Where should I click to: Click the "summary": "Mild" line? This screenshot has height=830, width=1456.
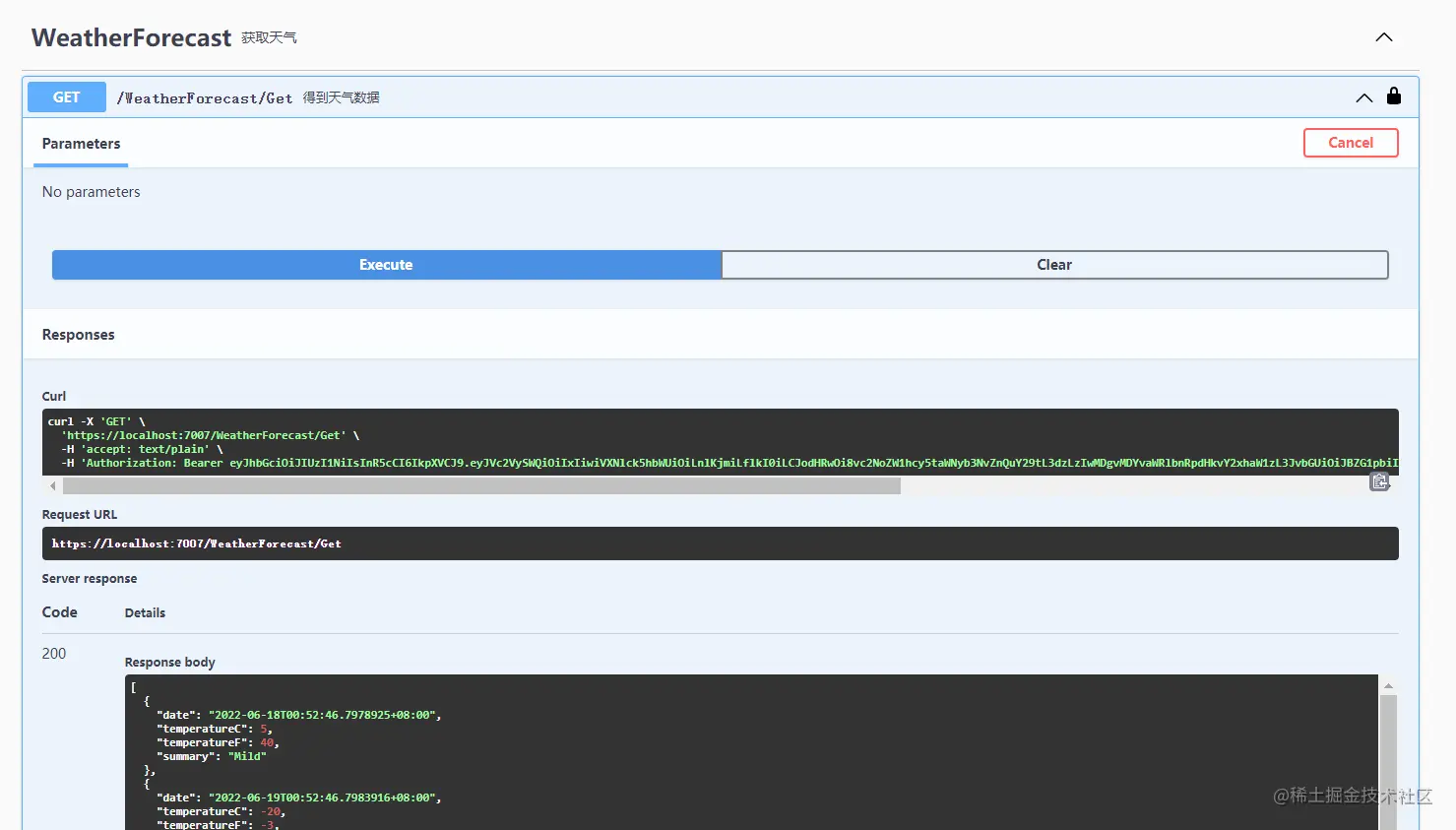(212, 756)
